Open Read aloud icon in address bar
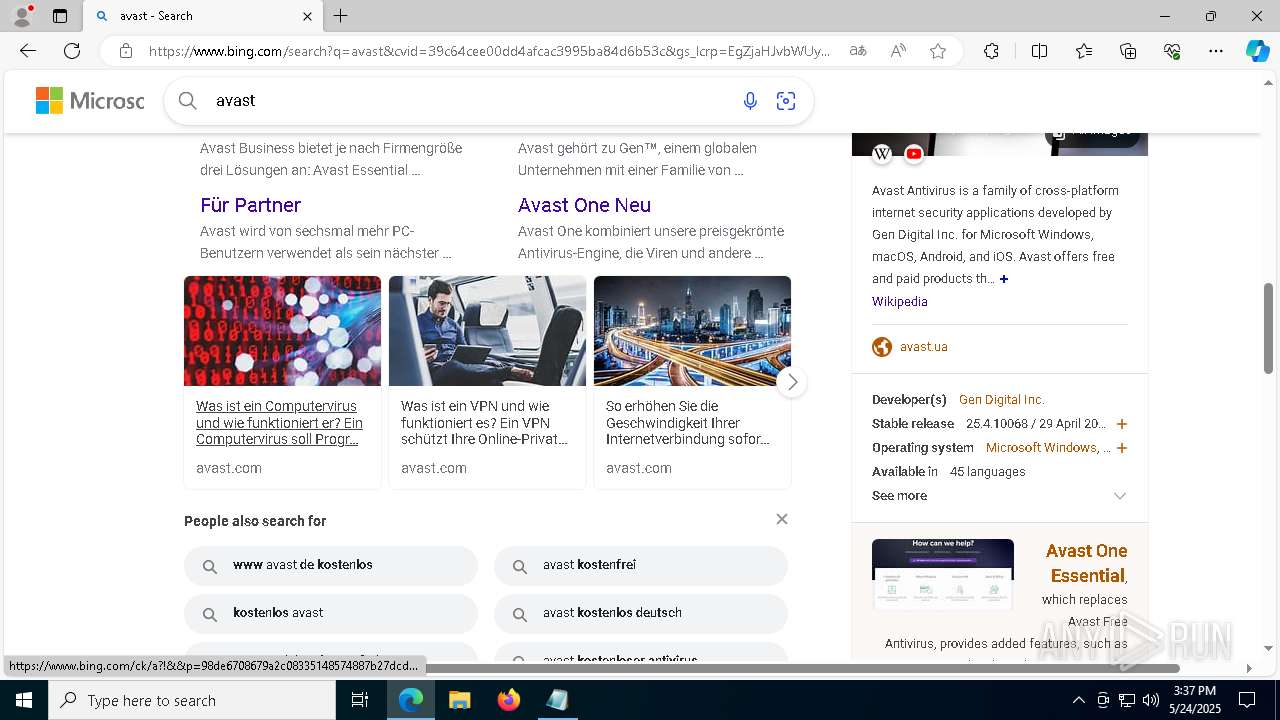 tap(898, 51)
